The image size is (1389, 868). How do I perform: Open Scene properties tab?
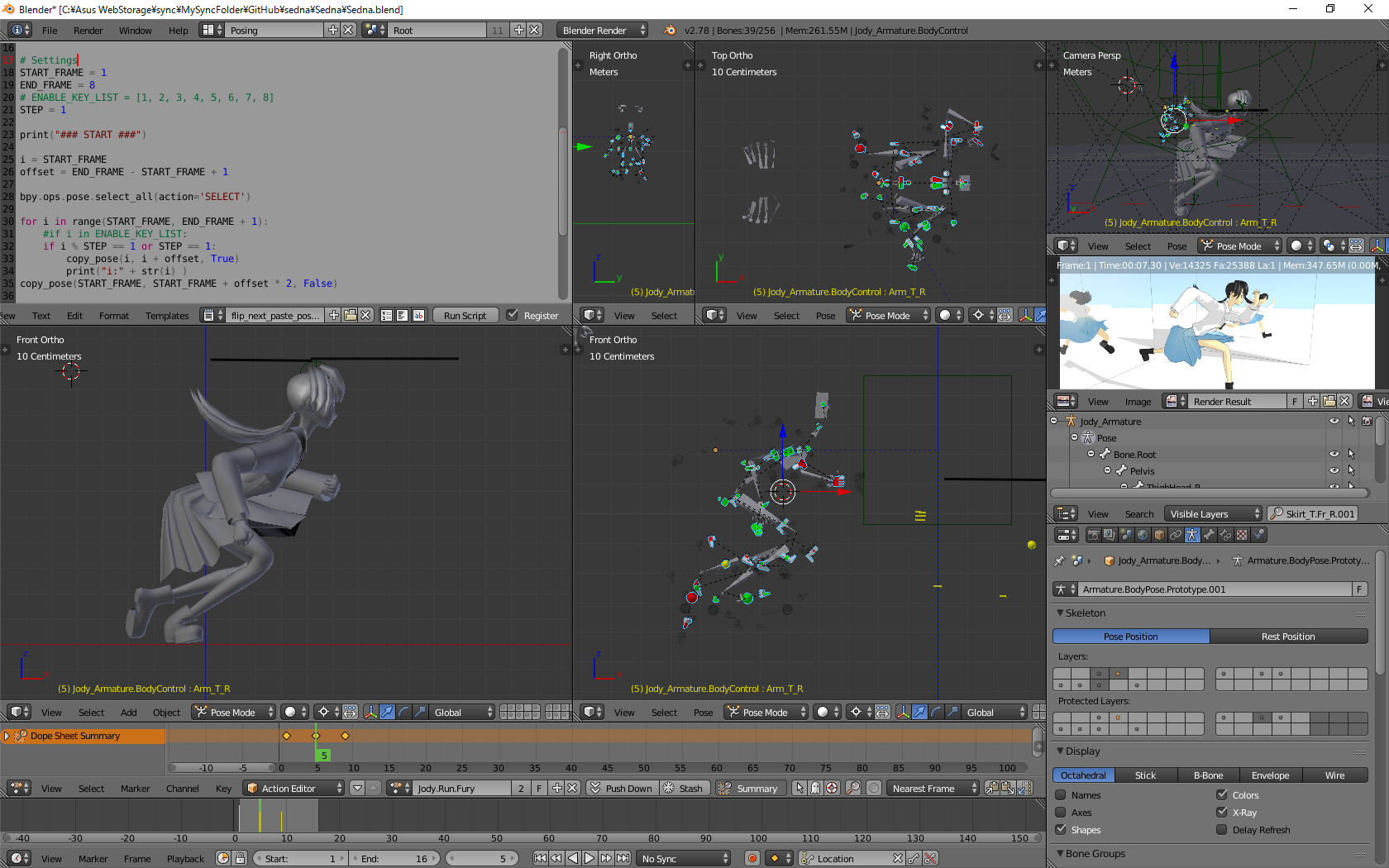pos(1126,535)
